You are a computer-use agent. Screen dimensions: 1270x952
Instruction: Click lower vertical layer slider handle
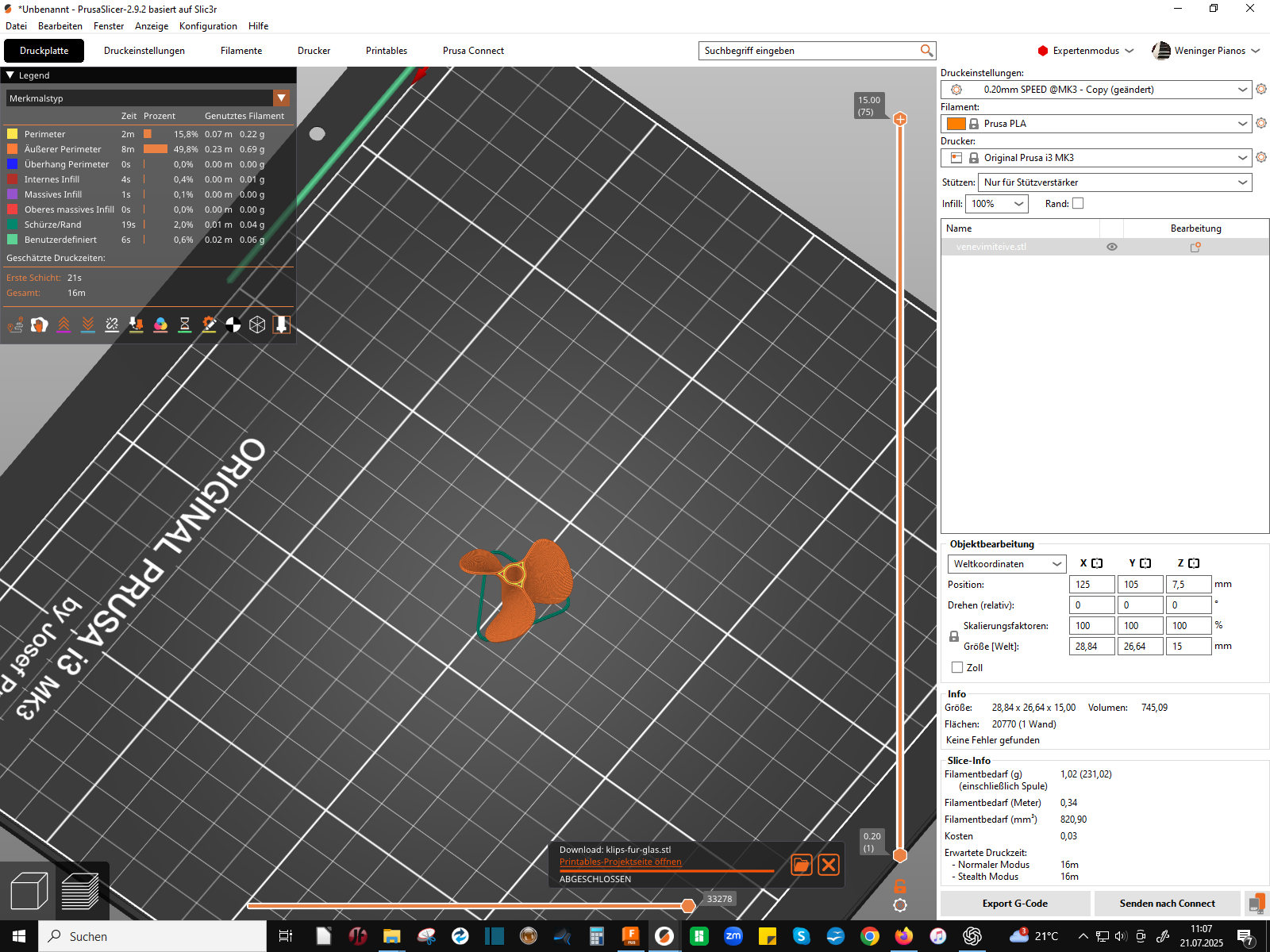click(x=900, y=855)
